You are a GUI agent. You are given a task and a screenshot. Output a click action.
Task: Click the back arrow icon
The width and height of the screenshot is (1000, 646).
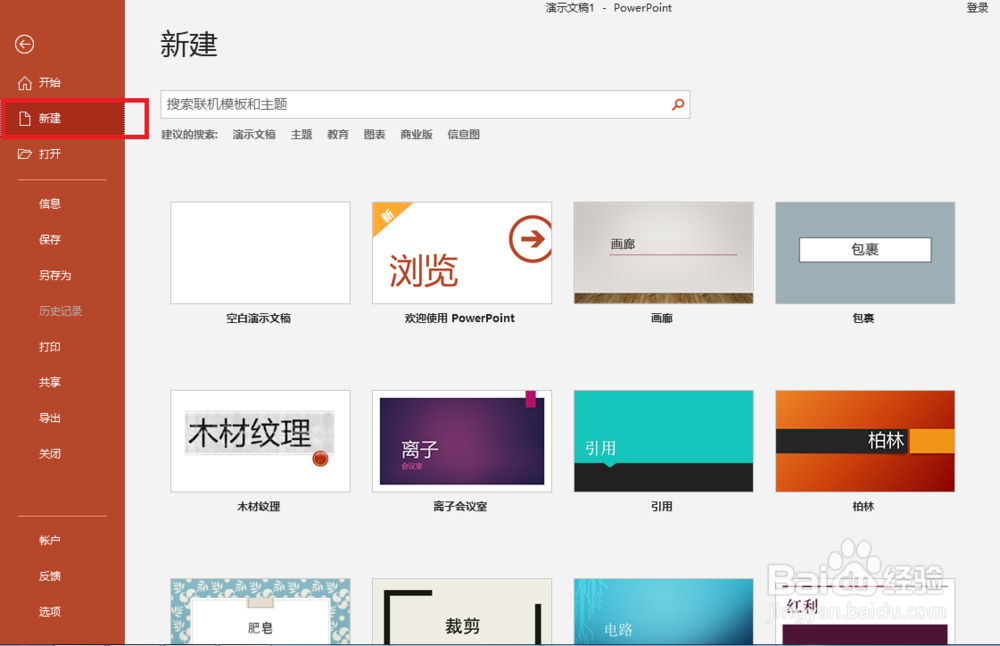coord(24,44)
